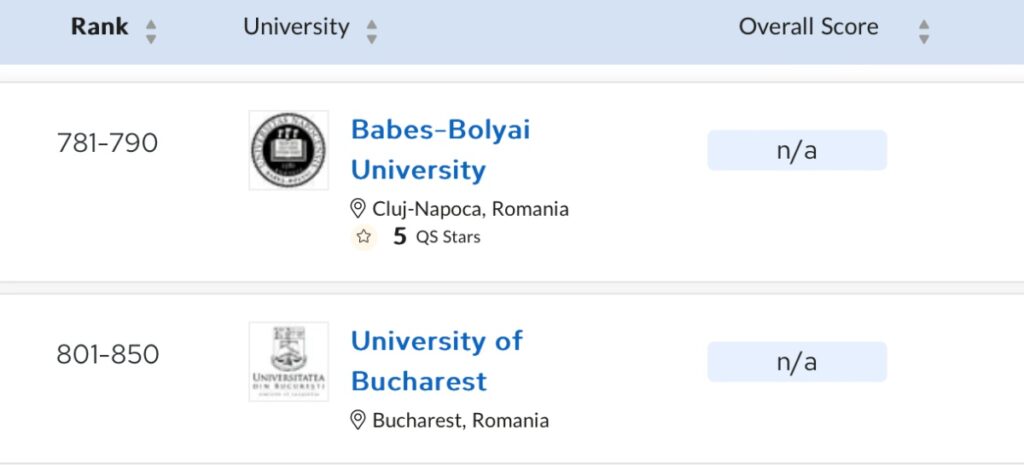Sort Overall Score ascending with up arrow

924,22
